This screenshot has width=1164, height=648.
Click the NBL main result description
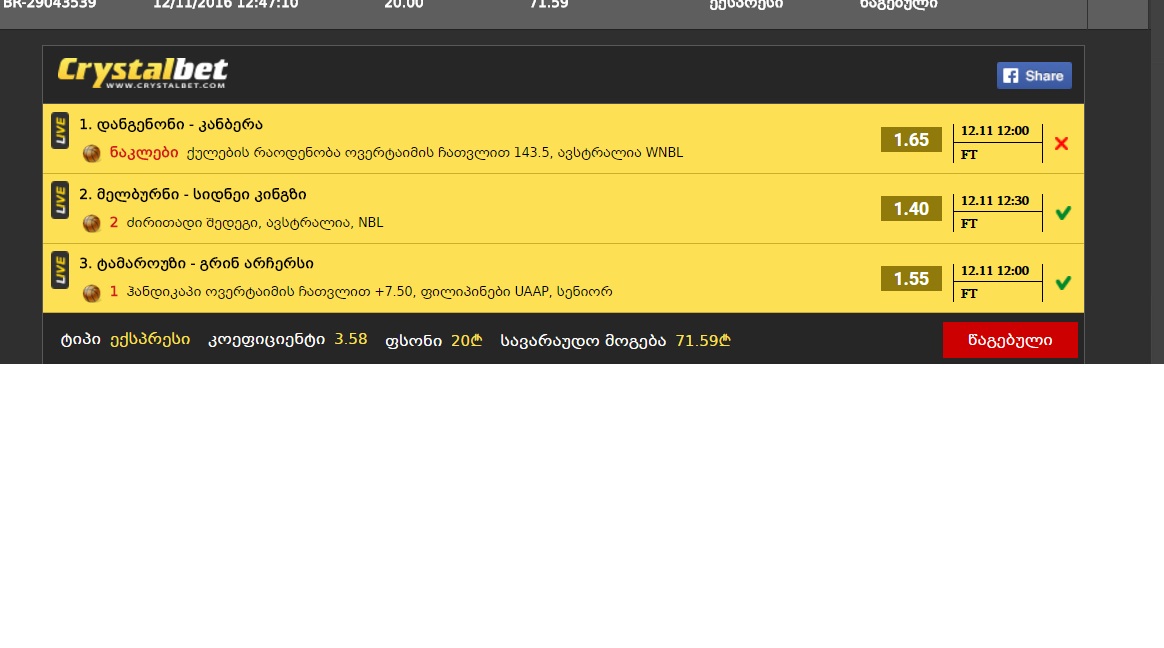255,222
